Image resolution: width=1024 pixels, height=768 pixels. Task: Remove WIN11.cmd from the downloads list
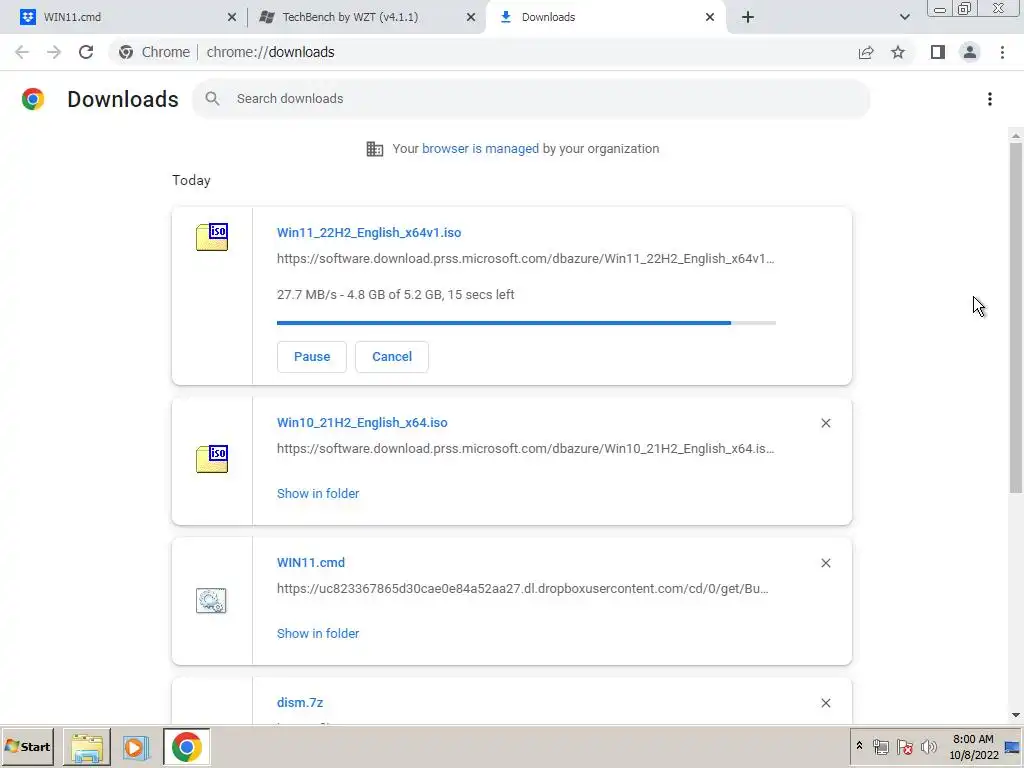[825, 563]
